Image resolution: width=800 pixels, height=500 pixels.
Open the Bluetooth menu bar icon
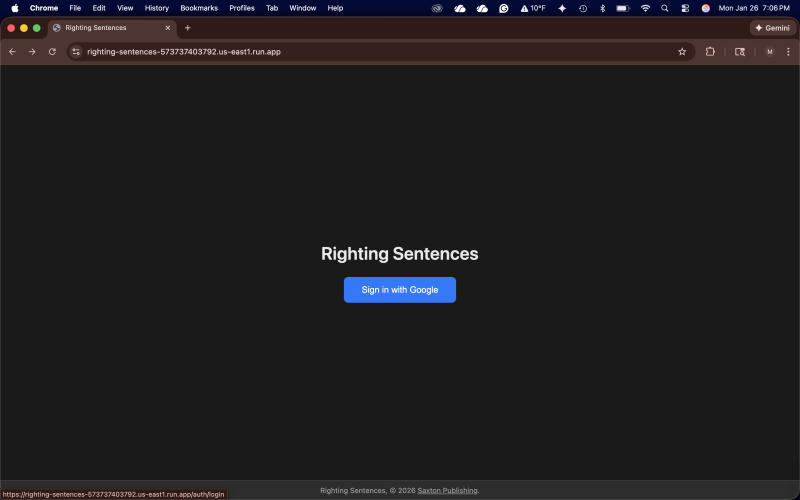coord(603,8)
